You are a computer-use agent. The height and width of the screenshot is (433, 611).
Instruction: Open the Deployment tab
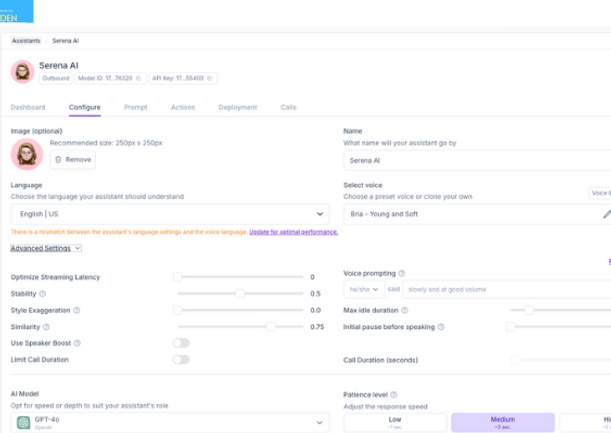pos(237,107)
